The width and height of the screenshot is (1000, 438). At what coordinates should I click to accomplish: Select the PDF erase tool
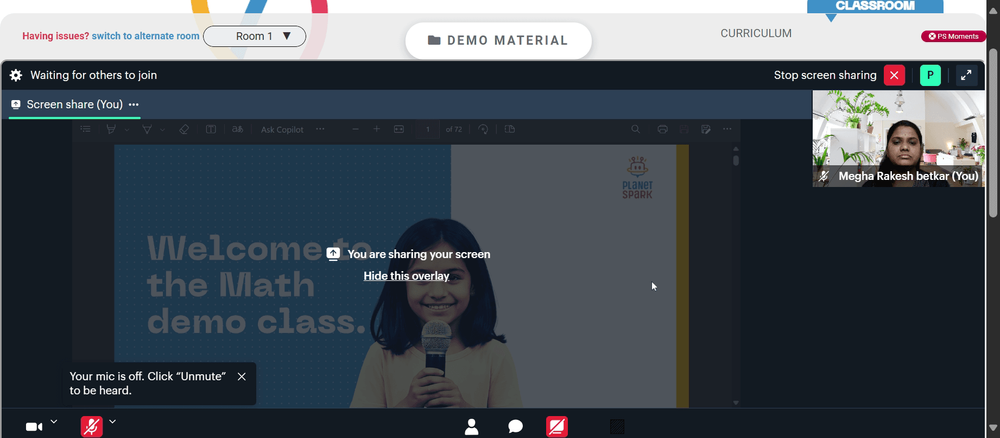coord(184,129)
